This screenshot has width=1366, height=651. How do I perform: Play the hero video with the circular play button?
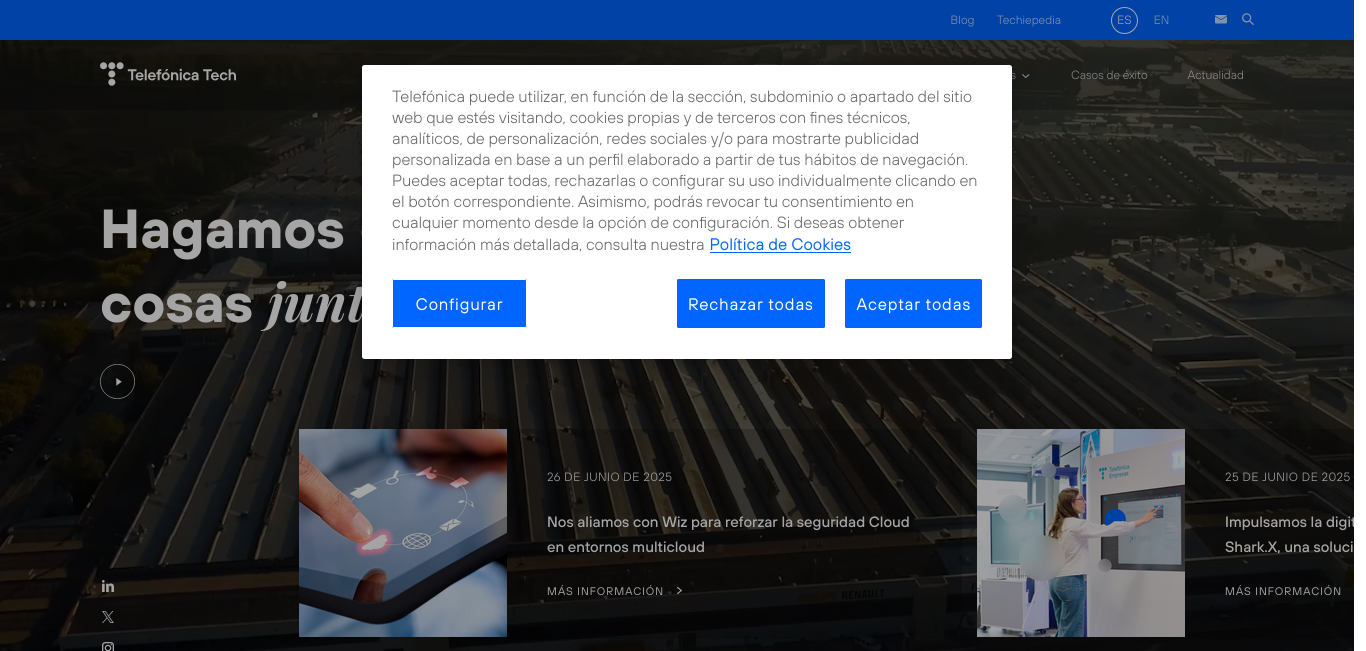[117, 381]
